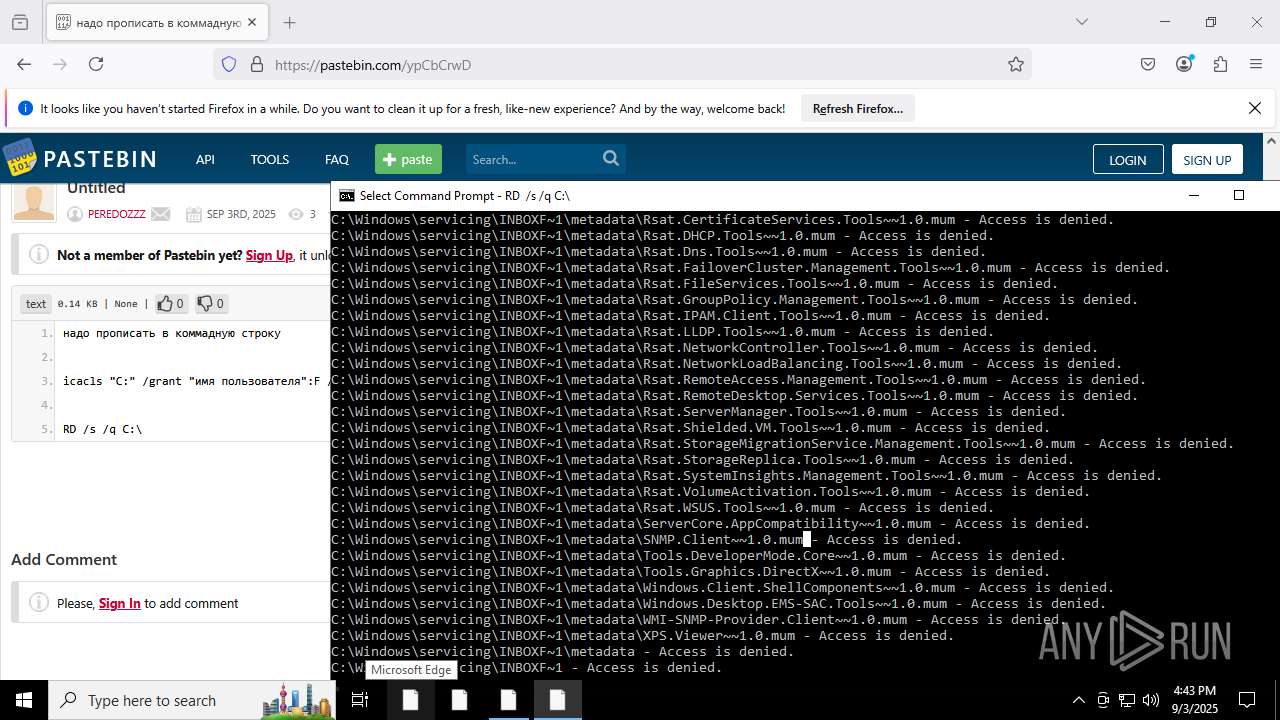This screenshot has width=1280, height=720.
Task: Click the 'XPS.Viewer' access denied line
Action: click(x=643, y=635)
